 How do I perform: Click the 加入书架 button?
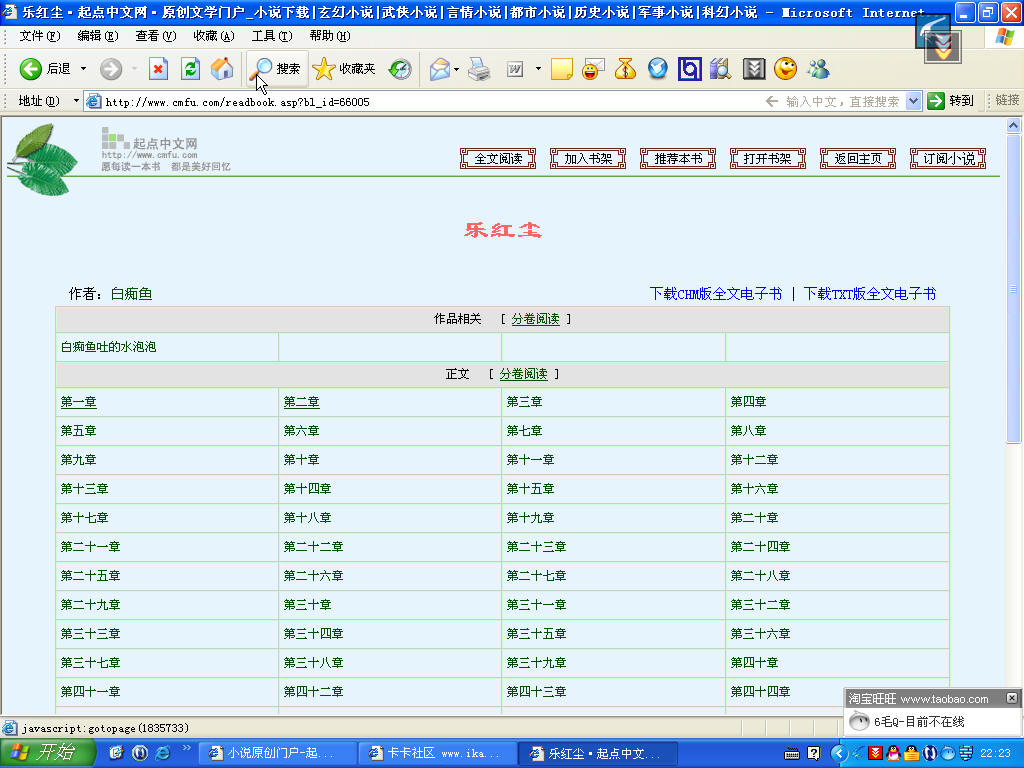tap(588, 159)
